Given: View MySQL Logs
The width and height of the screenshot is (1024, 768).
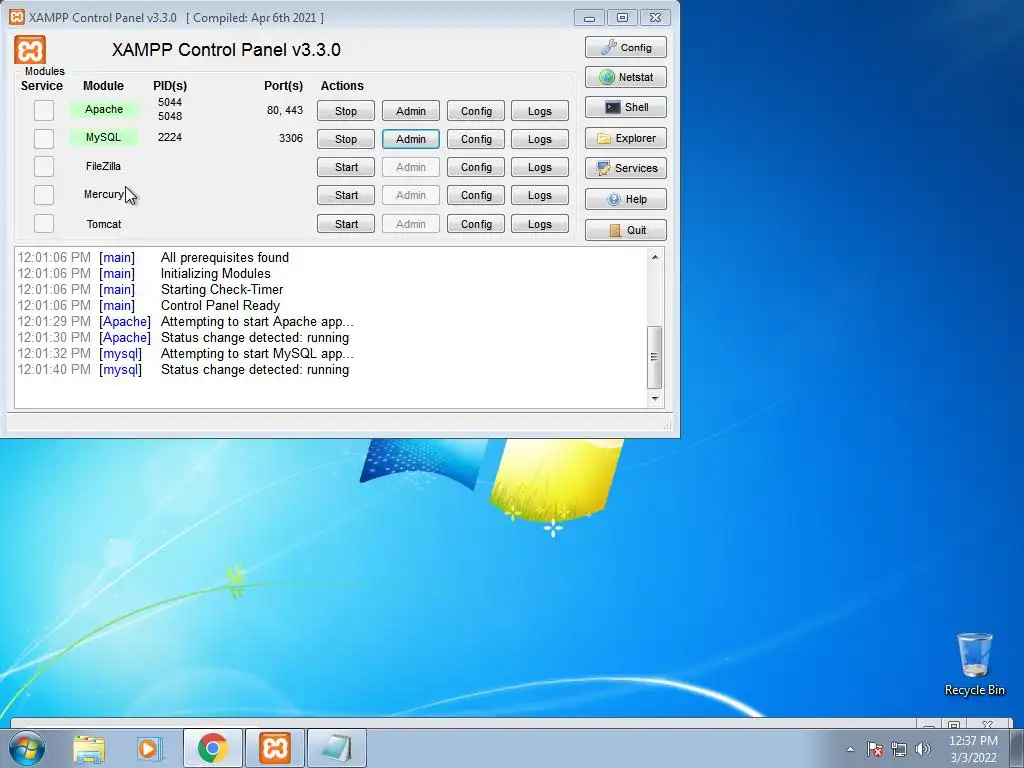Looking at the screenshot, I should [540, 139].
